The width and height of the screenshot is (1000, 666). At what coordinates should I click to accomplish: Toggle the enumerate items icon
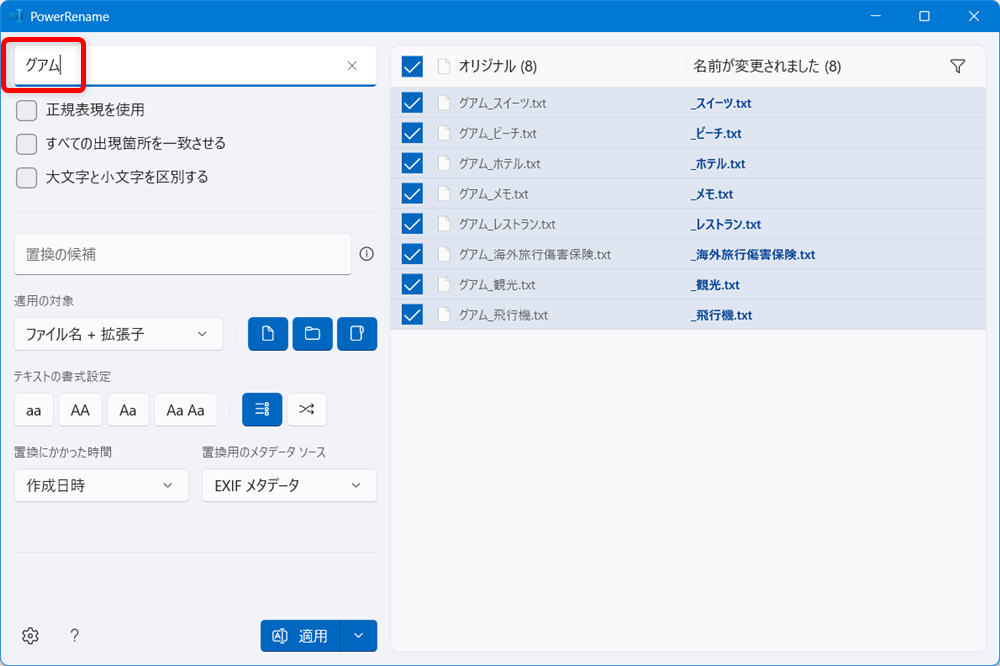pos(261,409)
